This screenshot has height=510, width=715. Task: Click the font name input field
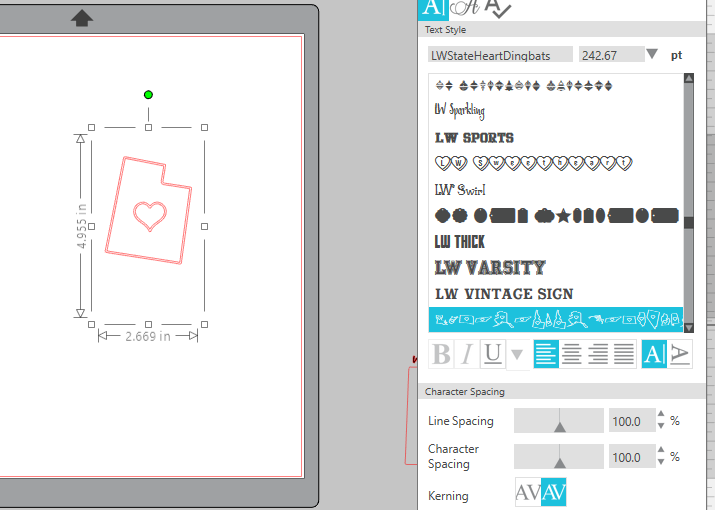[500, 55]
